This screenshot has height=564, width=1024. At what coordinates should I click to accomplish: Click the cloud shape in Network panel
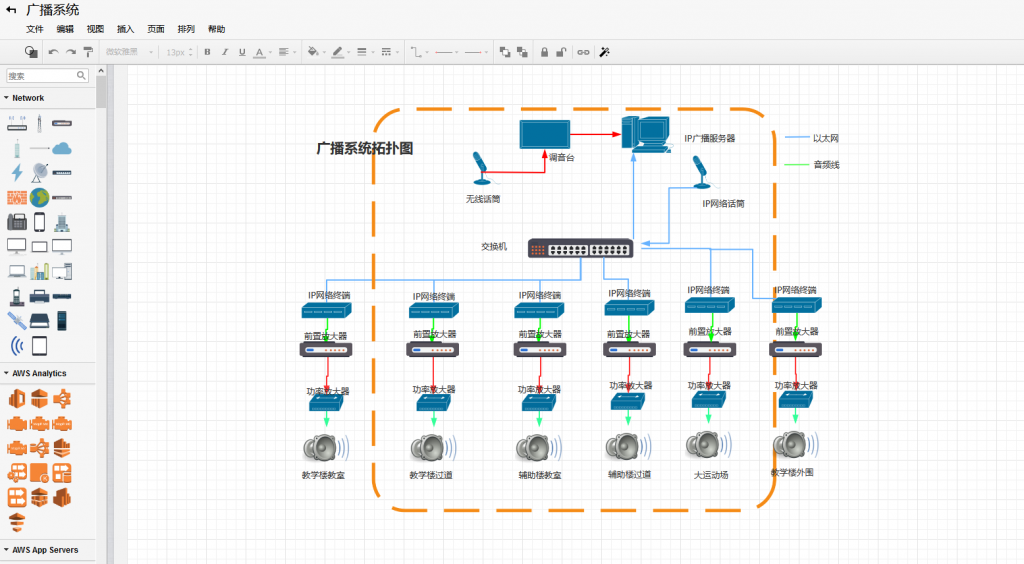(62, 149)
